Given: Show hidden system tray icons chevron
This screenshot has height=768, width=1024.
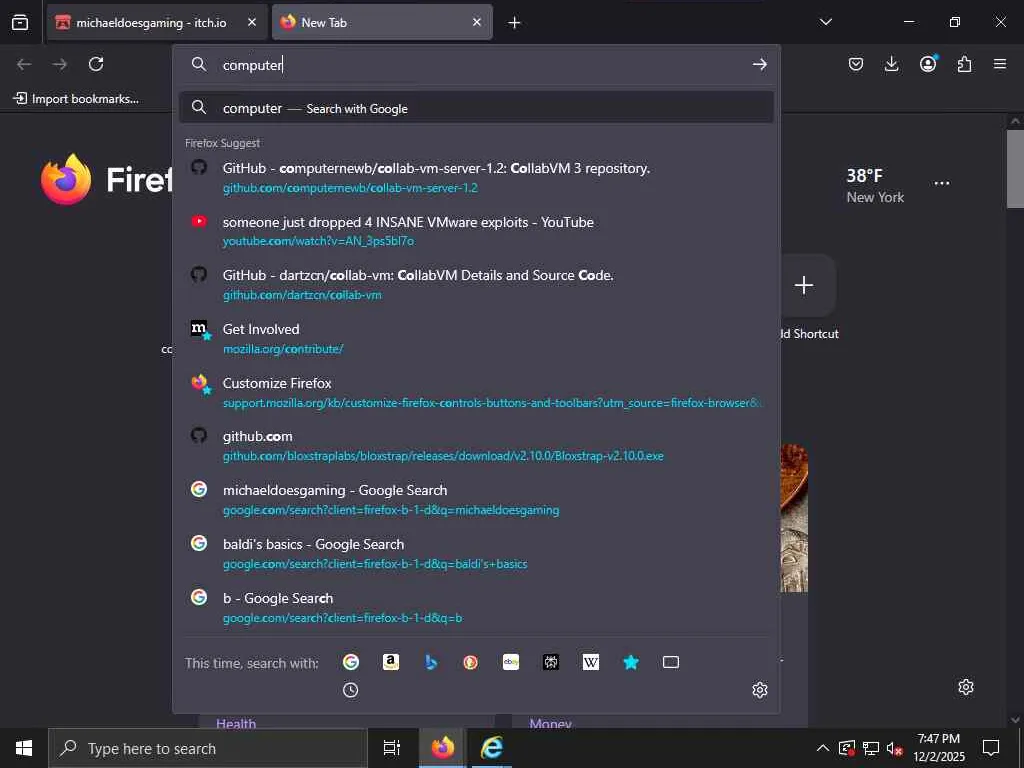Looking at the screenshot, I should click(823, 748).
